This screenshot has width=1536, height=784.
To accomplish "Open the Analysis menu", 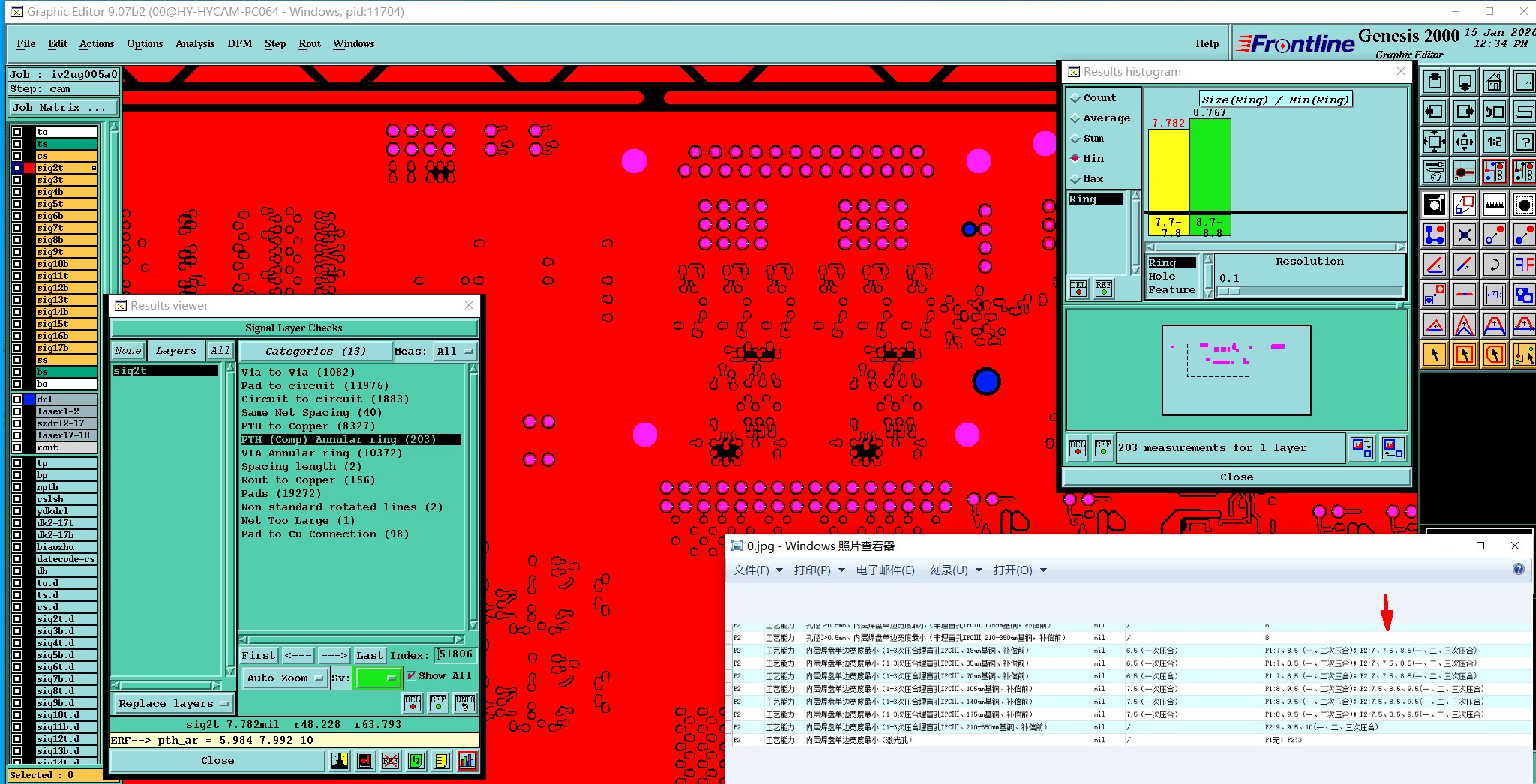I will [195, 43].
